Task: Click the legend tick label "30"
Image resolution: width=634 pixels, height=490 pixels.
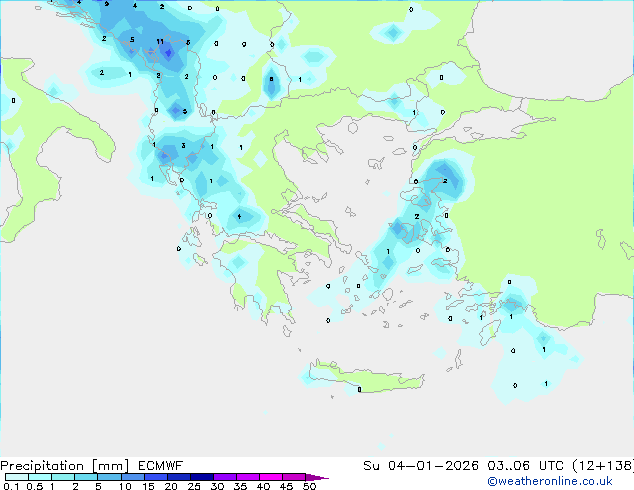Action: [217, 486]
